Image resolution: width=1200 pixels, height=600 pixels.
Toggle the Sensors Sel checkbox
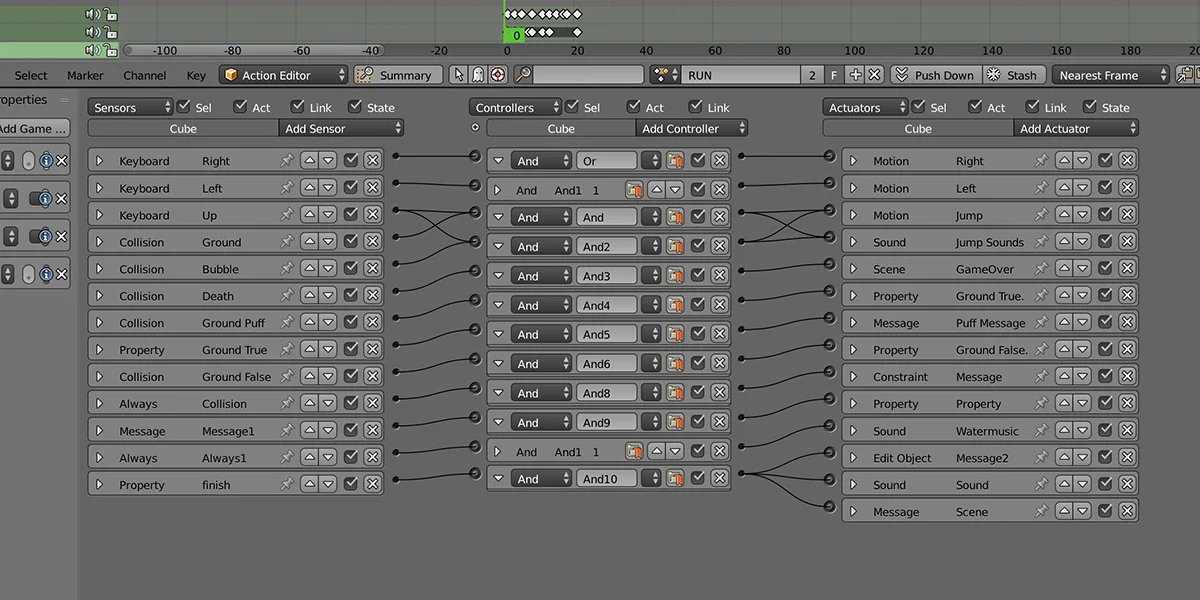point(183,106)
